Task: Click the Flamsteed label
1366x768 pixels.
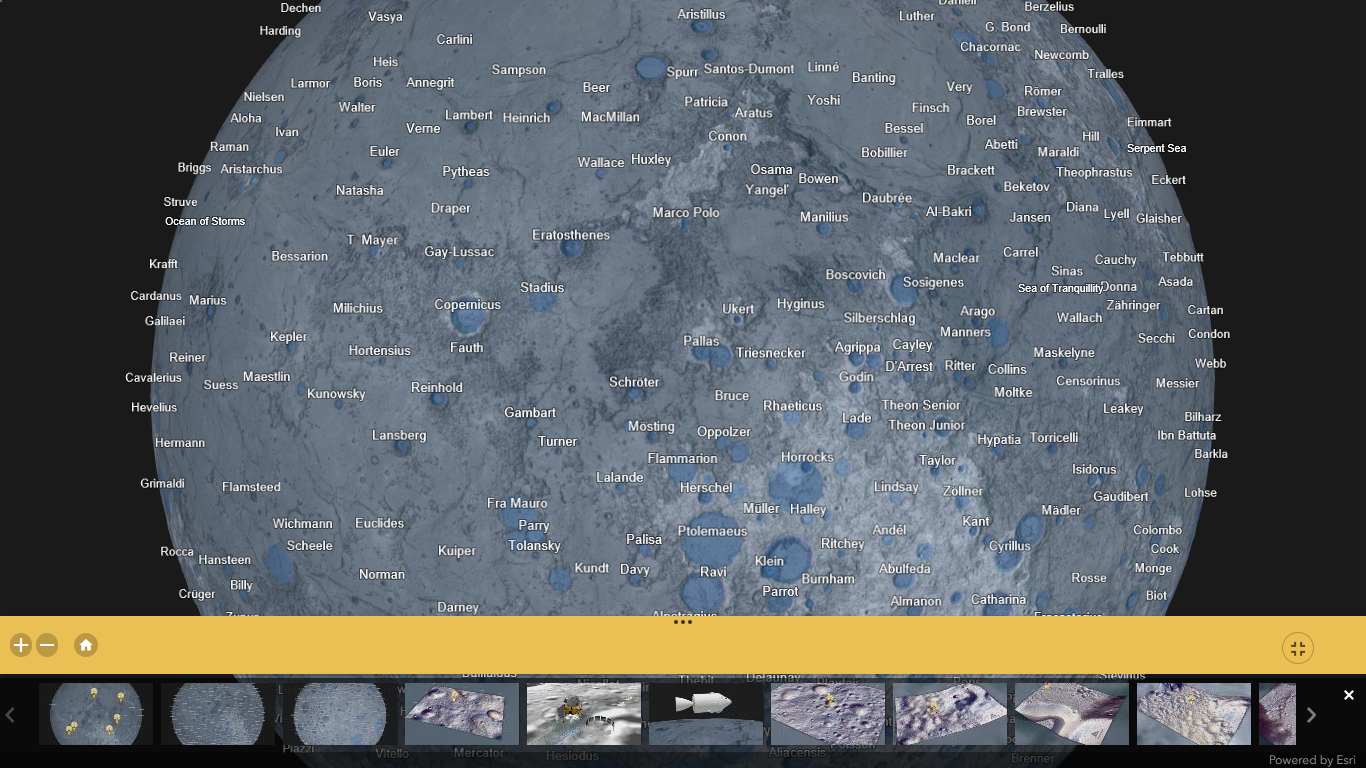Action: point(251,487)
